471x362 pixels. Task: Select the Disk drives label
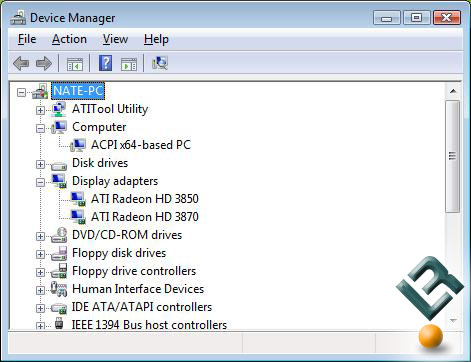(100, 163)
